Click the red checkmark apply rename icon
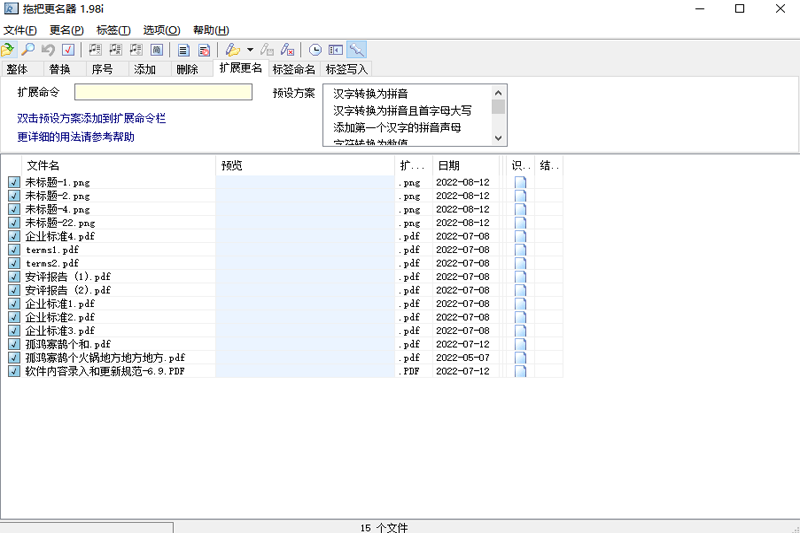Viewport: 800px width, 533px height. [68, 50]
